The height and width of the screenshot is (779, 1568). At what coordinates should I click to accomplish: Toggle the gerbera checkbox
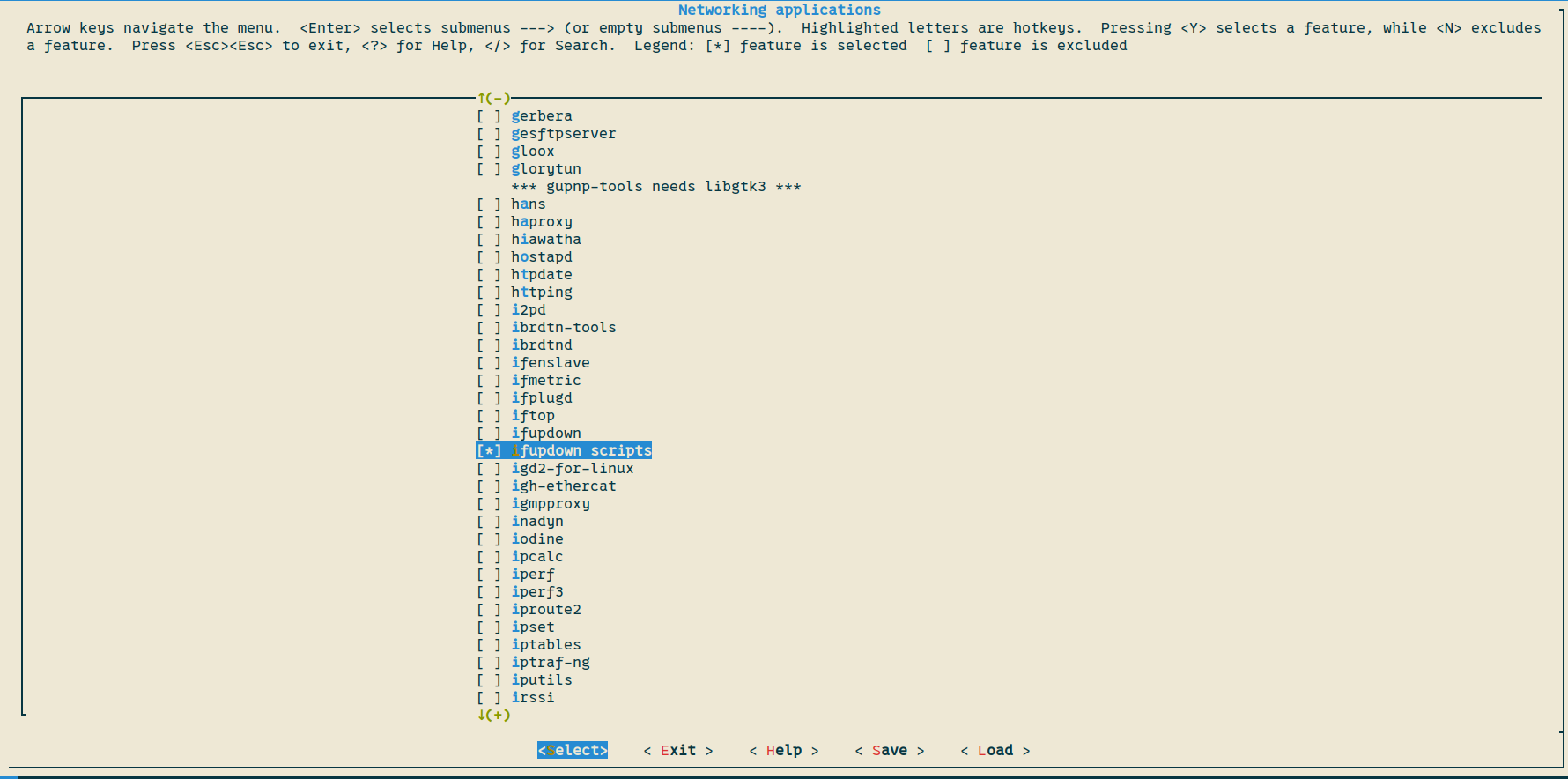[489, 116]
